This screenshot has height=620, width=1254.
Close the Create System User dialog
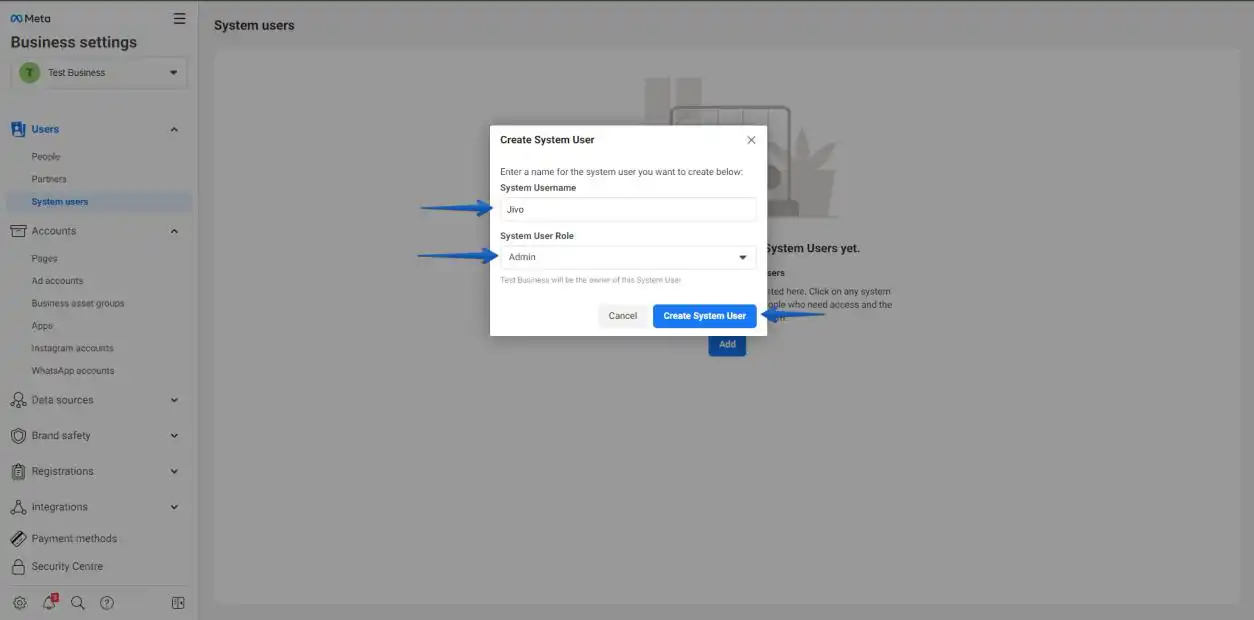751,140
